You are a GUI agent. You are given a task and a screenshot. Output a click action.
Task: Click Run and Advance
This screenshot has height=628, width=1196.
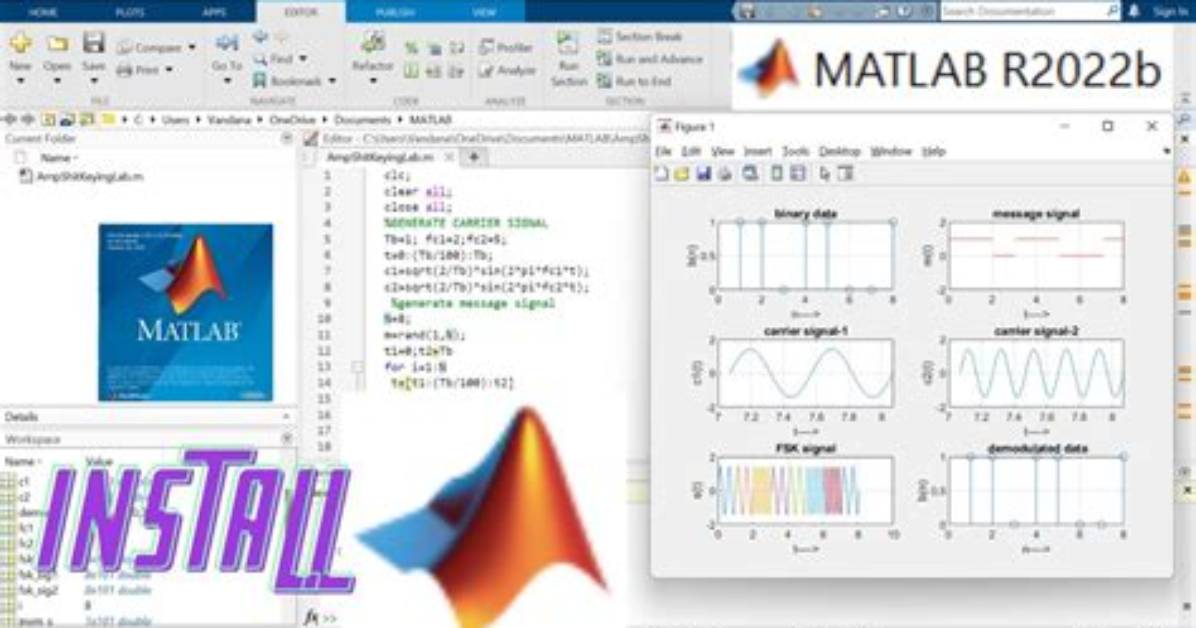click(649, 59)
